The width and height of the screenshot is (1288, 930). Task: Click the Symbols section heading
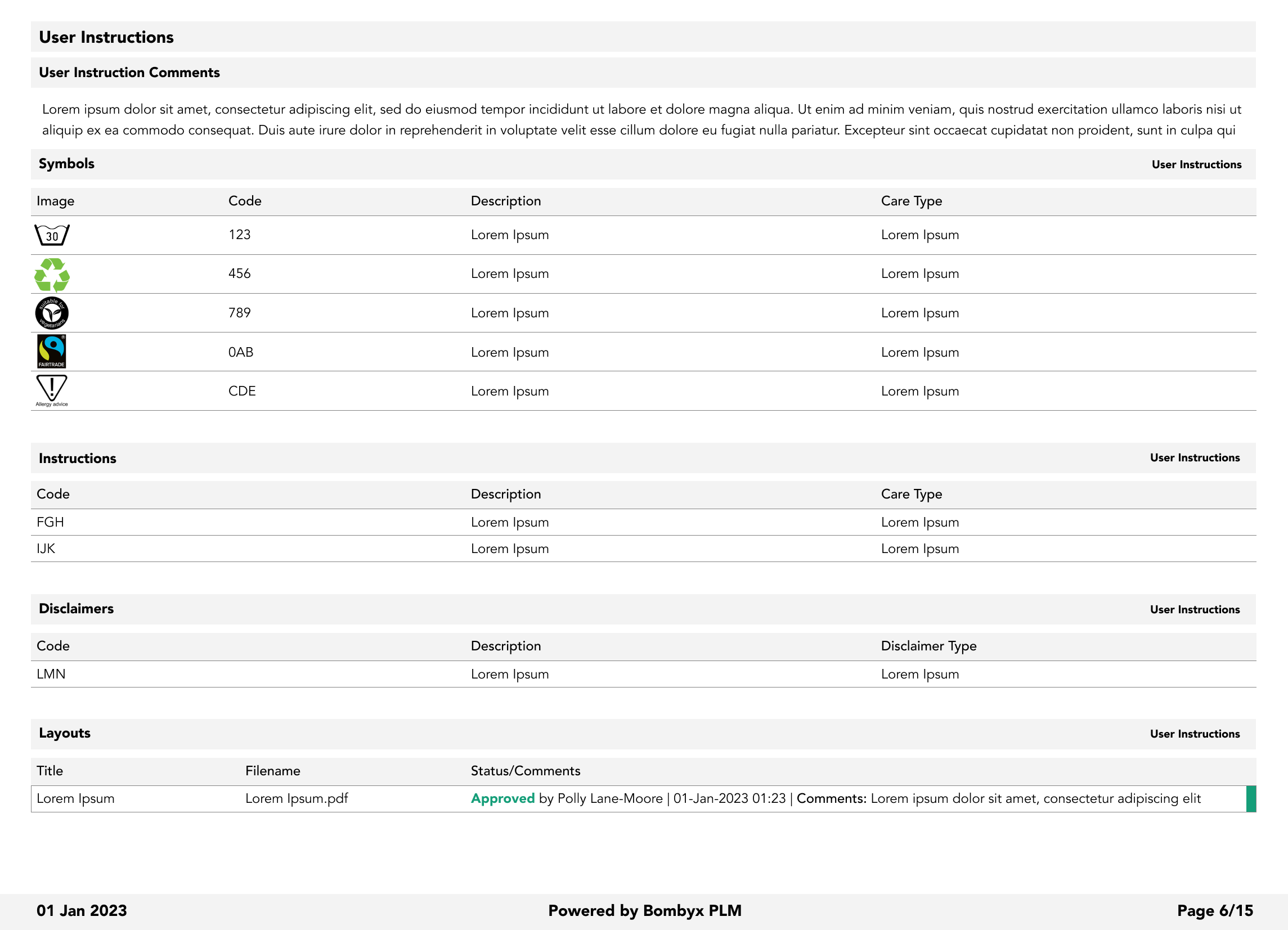(x=66, y=164)
